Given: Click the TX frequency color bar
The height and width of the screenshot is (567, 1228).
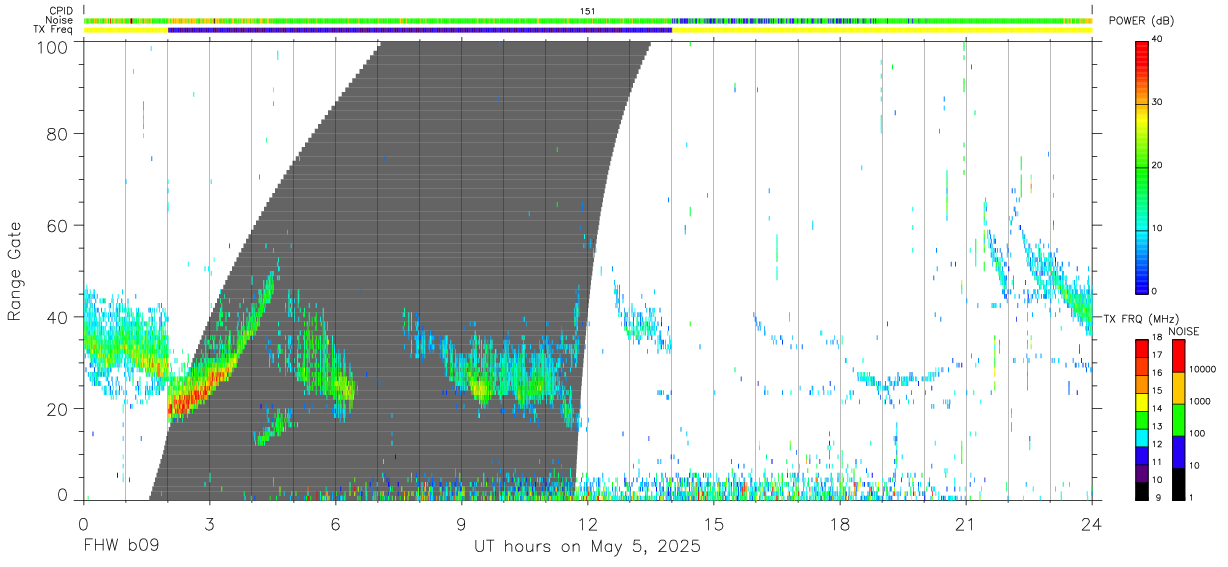Looking at the screenshot, I should [x=1143, y=419].
